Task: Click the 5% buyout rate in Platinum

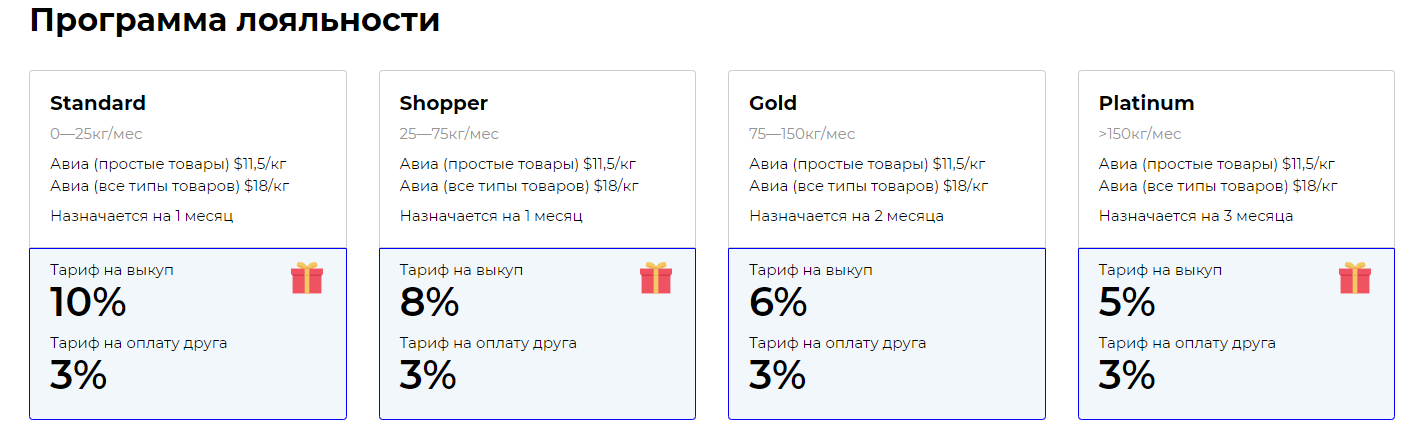Action: 1127,302
